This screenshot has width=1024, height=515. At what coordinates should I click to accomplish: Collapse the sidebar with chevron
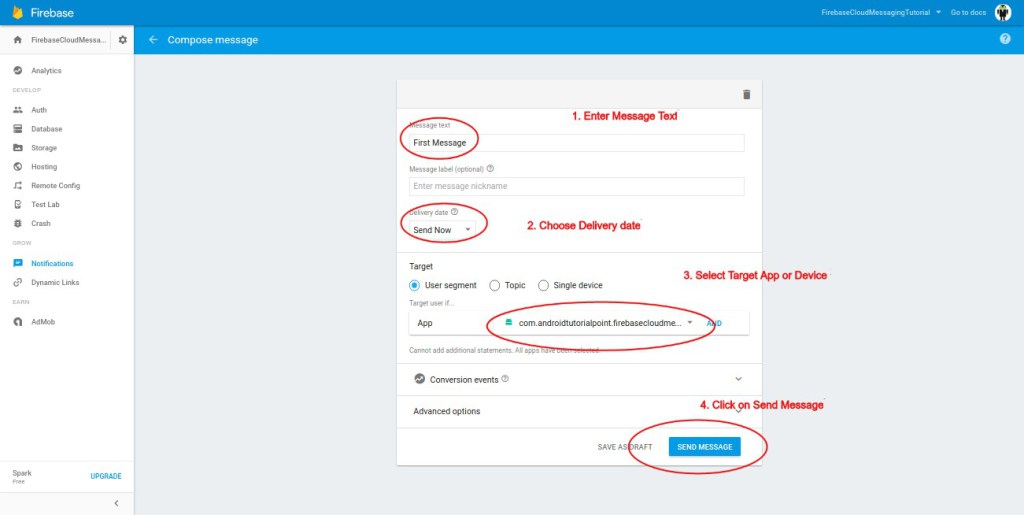click(116, 503)
